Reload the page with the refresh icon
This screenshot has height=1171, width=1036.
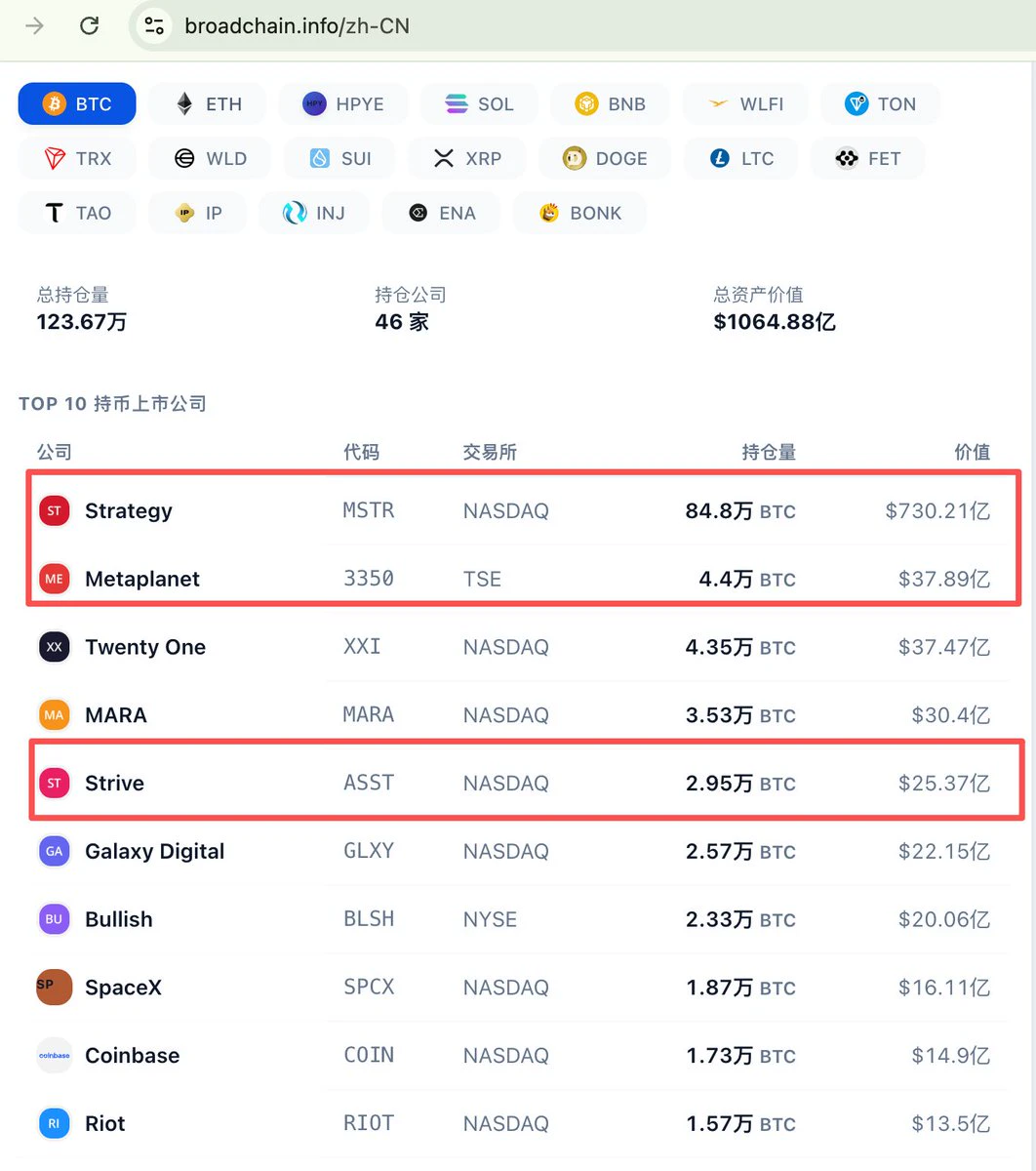90,25
